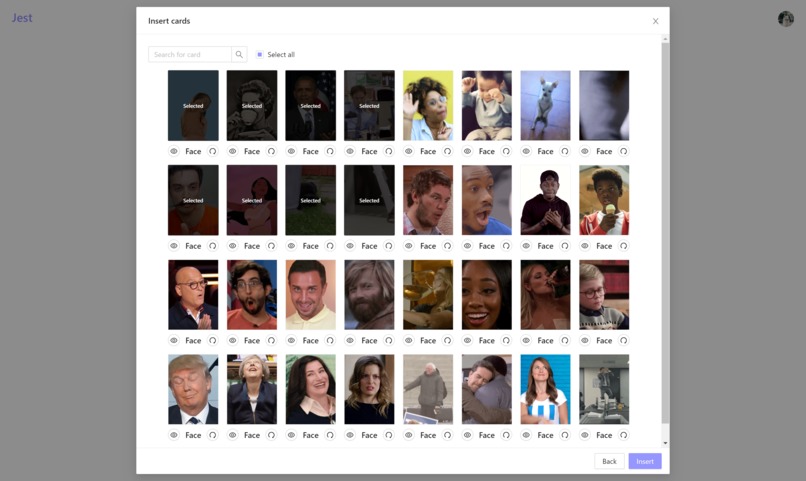Viewport: 806px width, 481px height.
Task: Open the user profile avatar
Action: click(785, 18)
